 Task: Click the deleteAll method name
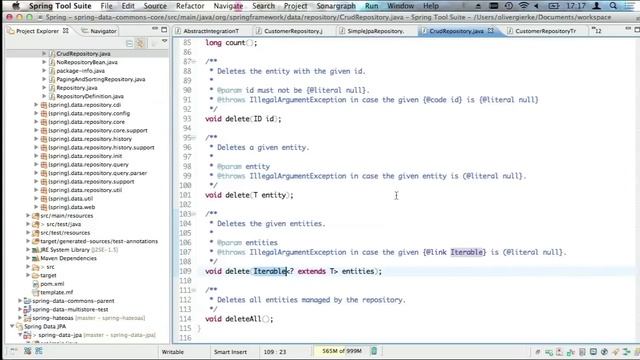pyautogui.click(x=243, y=319)
